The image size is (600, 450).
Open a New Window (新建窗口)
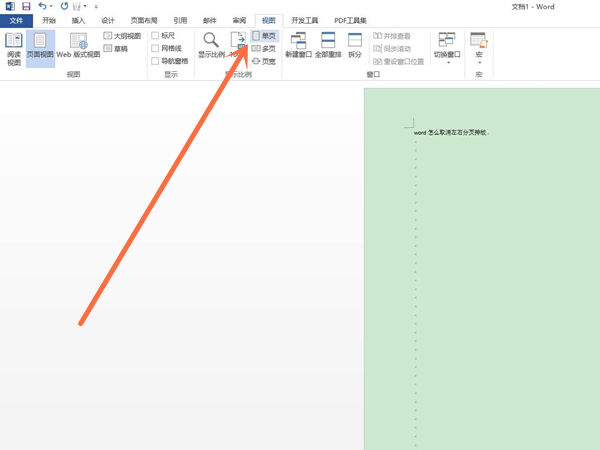coord(298,45)
